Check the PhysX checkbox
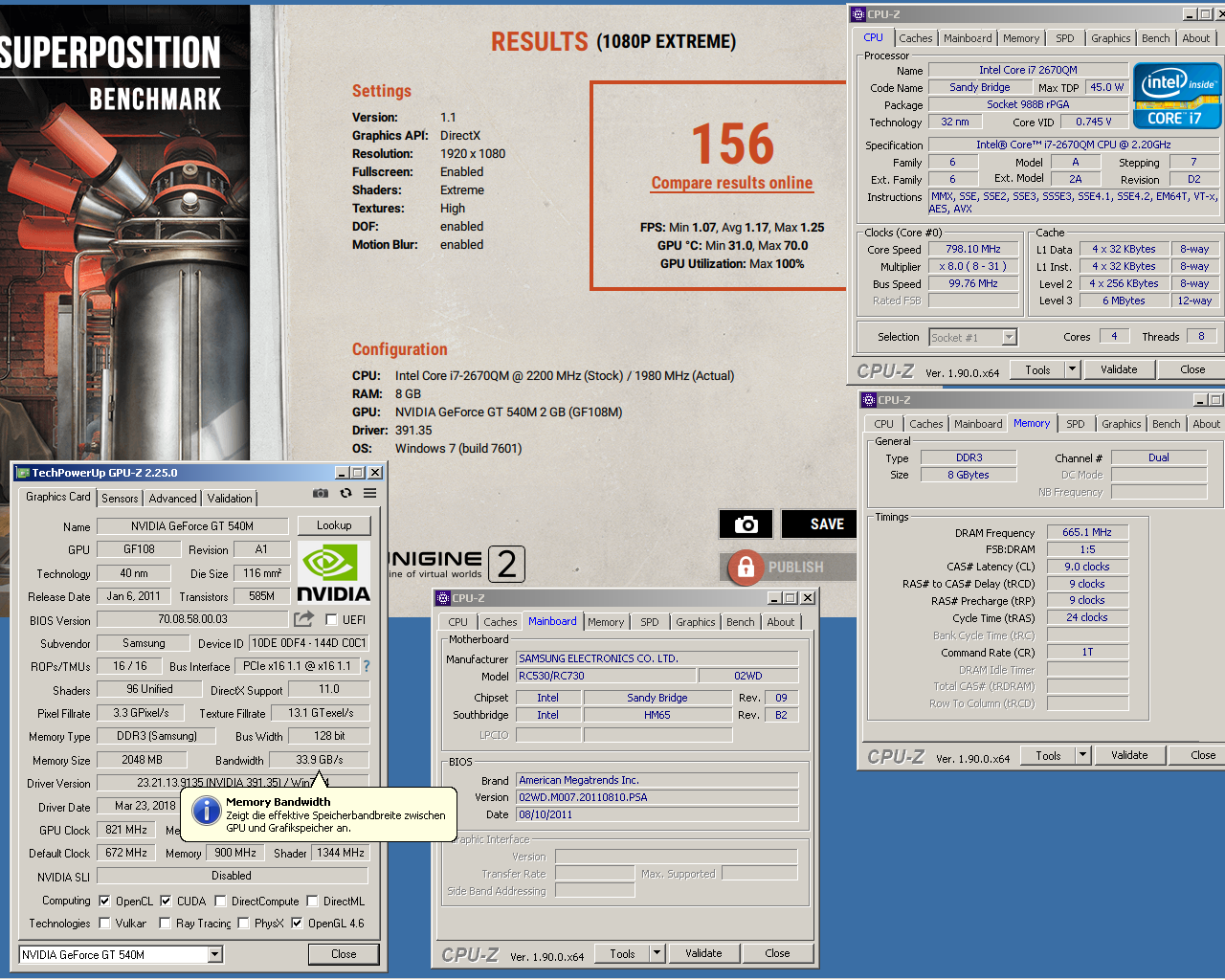 click(x=243, y=923)
